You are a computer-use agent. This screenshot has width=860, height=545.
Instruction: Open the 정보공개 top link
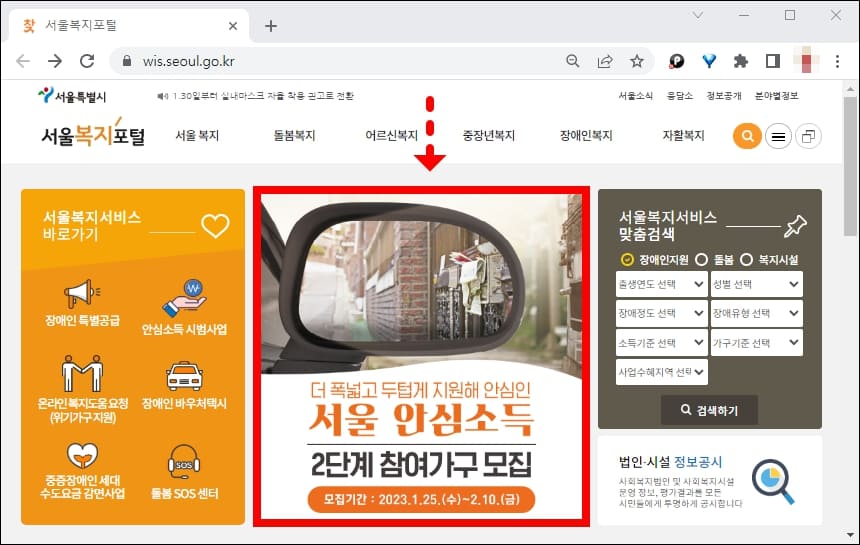[x=724, y=95]
